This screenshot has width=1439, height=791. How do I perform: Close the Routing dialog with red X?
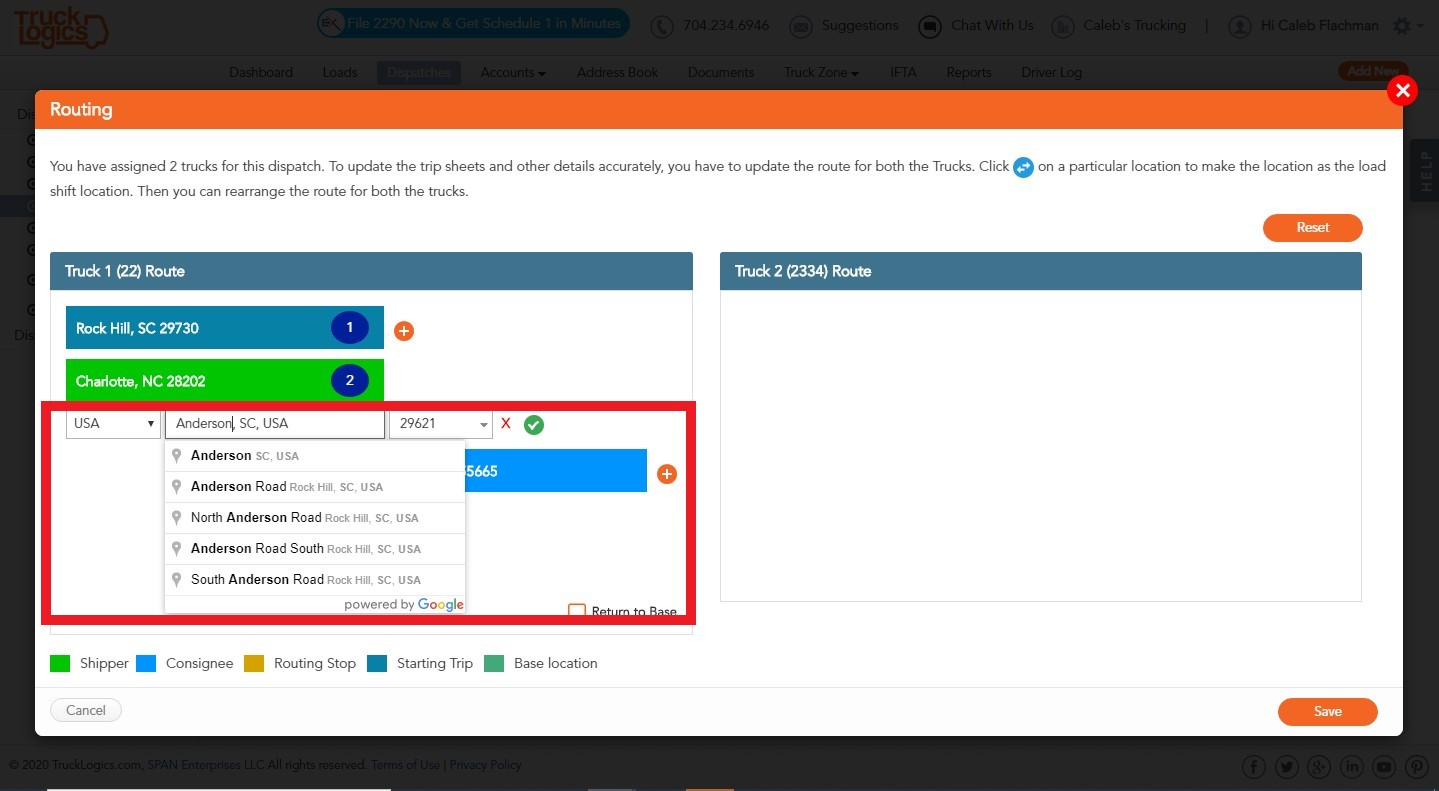(1403, 91)
